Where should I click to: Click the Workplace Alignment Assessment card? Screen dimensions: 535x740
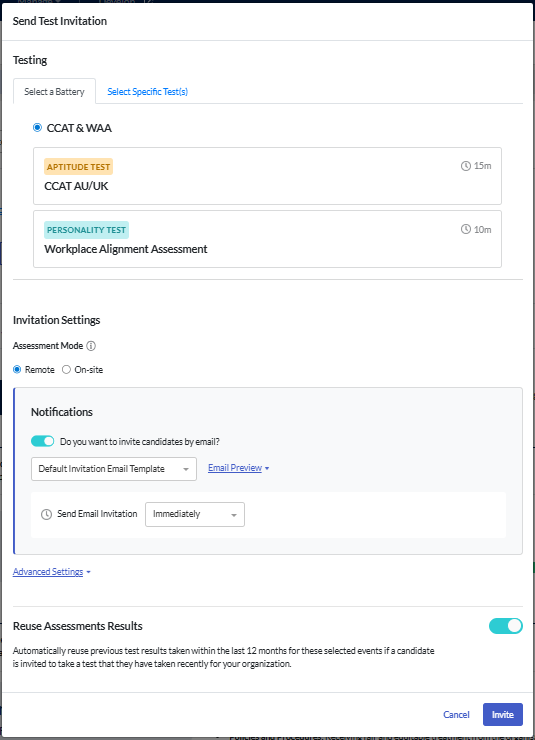click(x=267, y=239)
